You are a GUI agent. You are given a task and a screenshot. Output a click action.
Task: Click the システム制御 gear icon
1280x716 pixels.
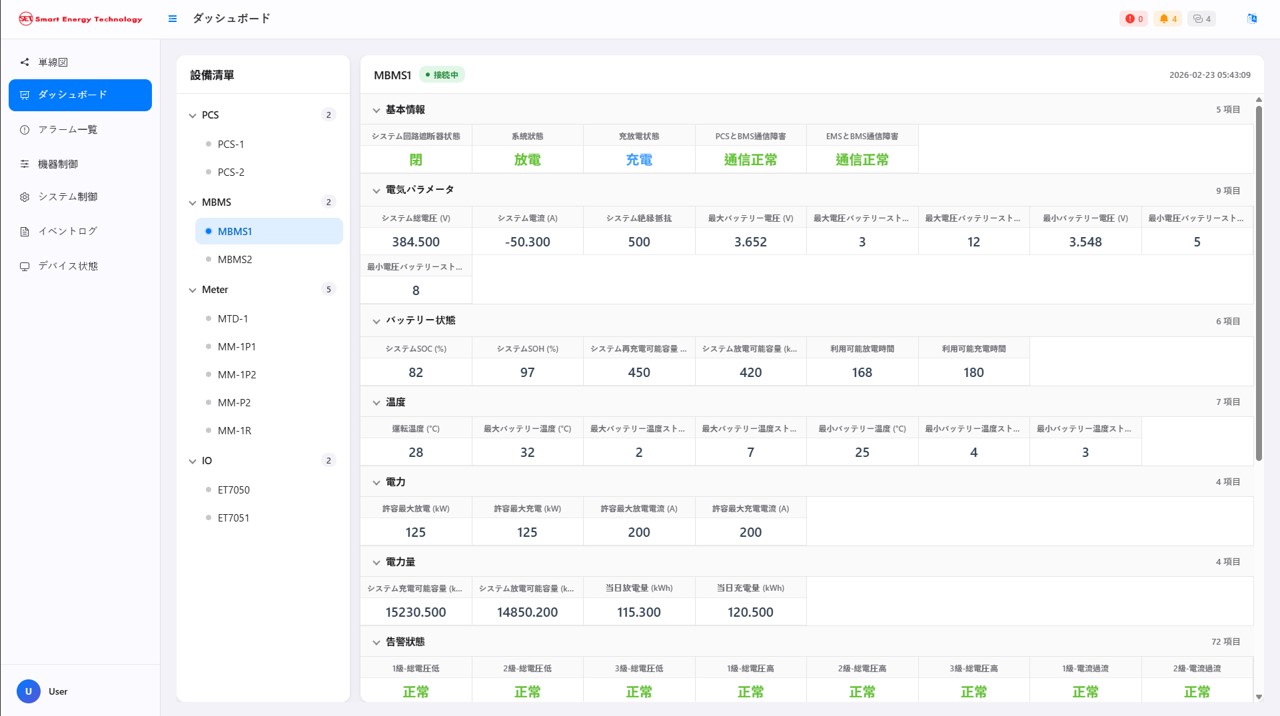click(x=25, y=197)
